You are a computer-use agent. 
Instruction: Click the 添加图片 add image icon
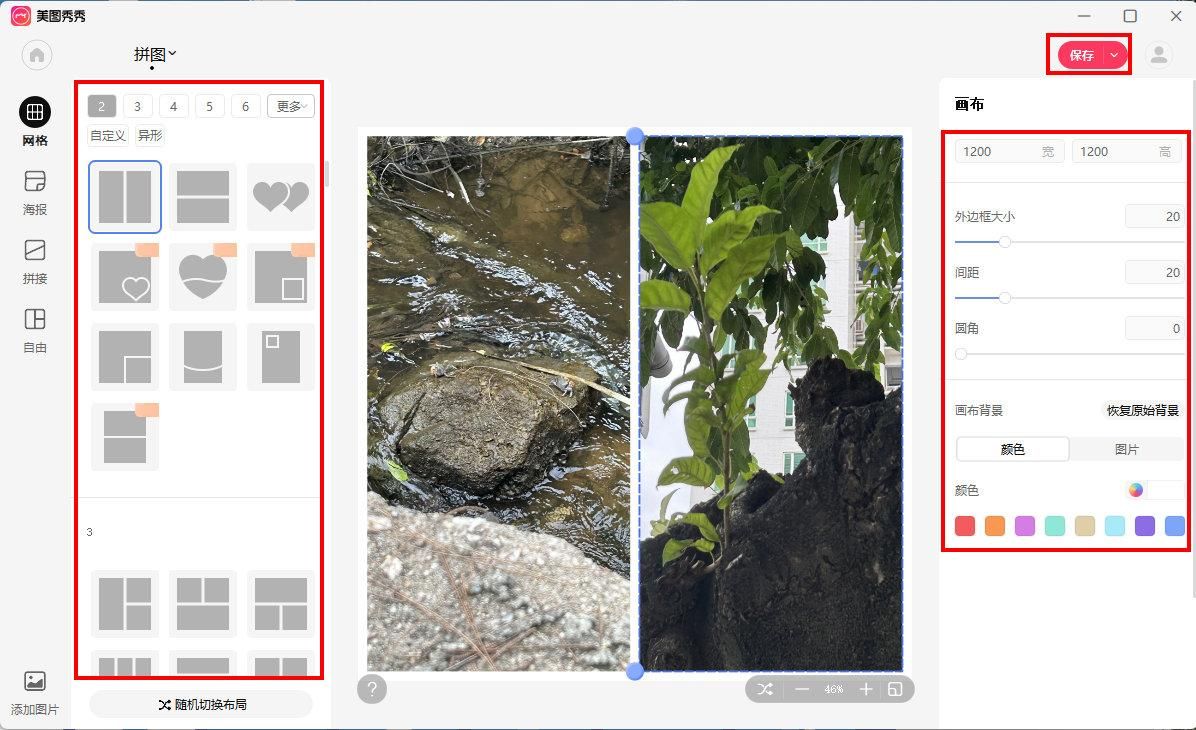pyautogui.click(x=34, y=681)
